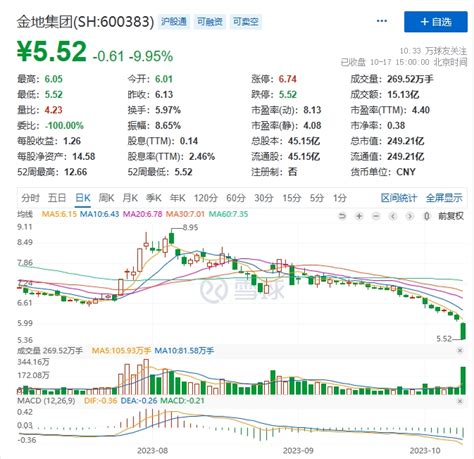Open the 前复权 adjustment dropdown

(x=451, y=216)
